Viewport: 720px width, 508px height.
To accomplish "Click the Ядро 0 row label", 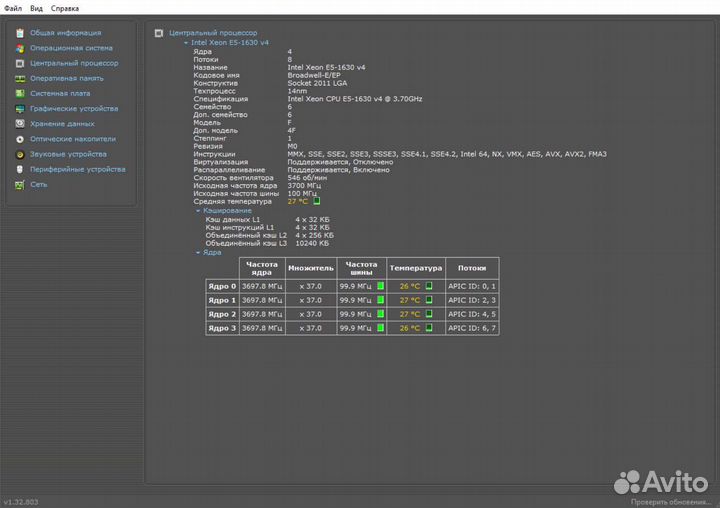I will click(x=222, y=286).
